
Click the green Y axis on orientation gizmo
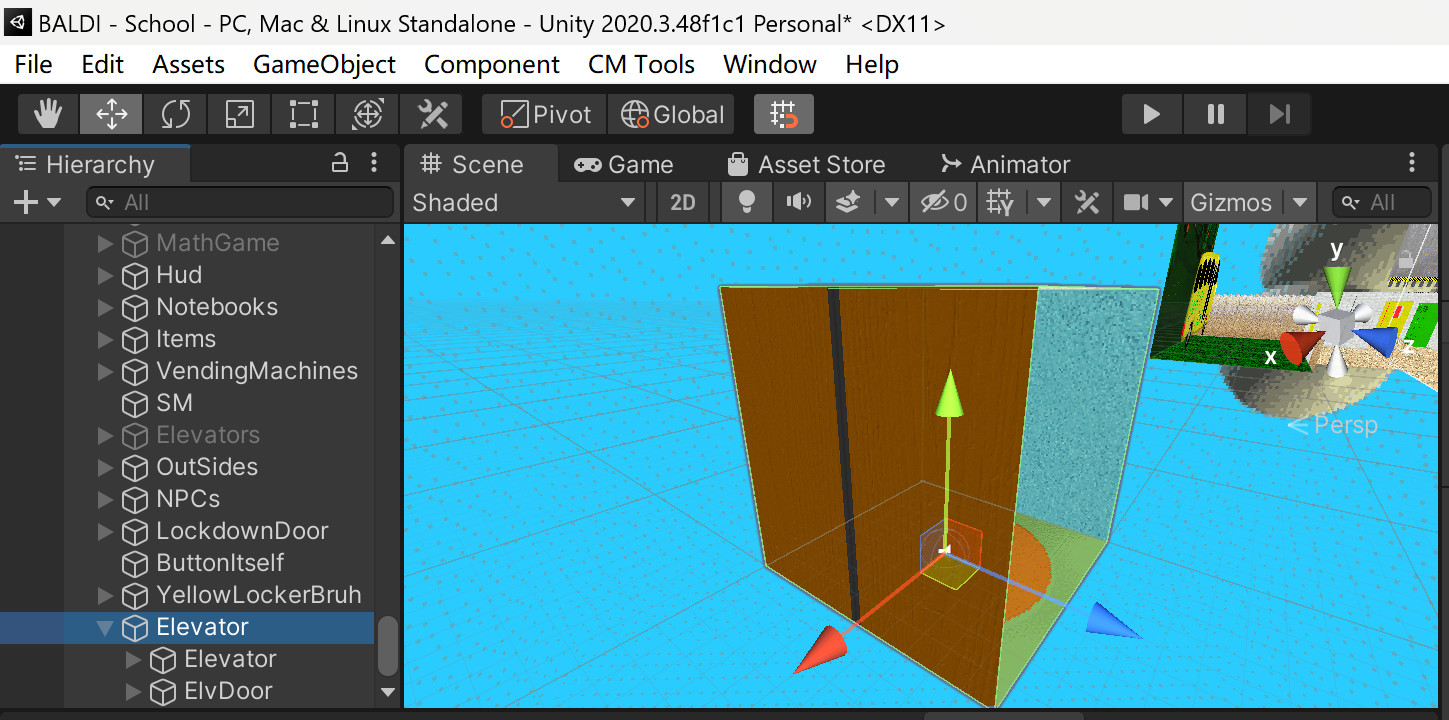1336,276
